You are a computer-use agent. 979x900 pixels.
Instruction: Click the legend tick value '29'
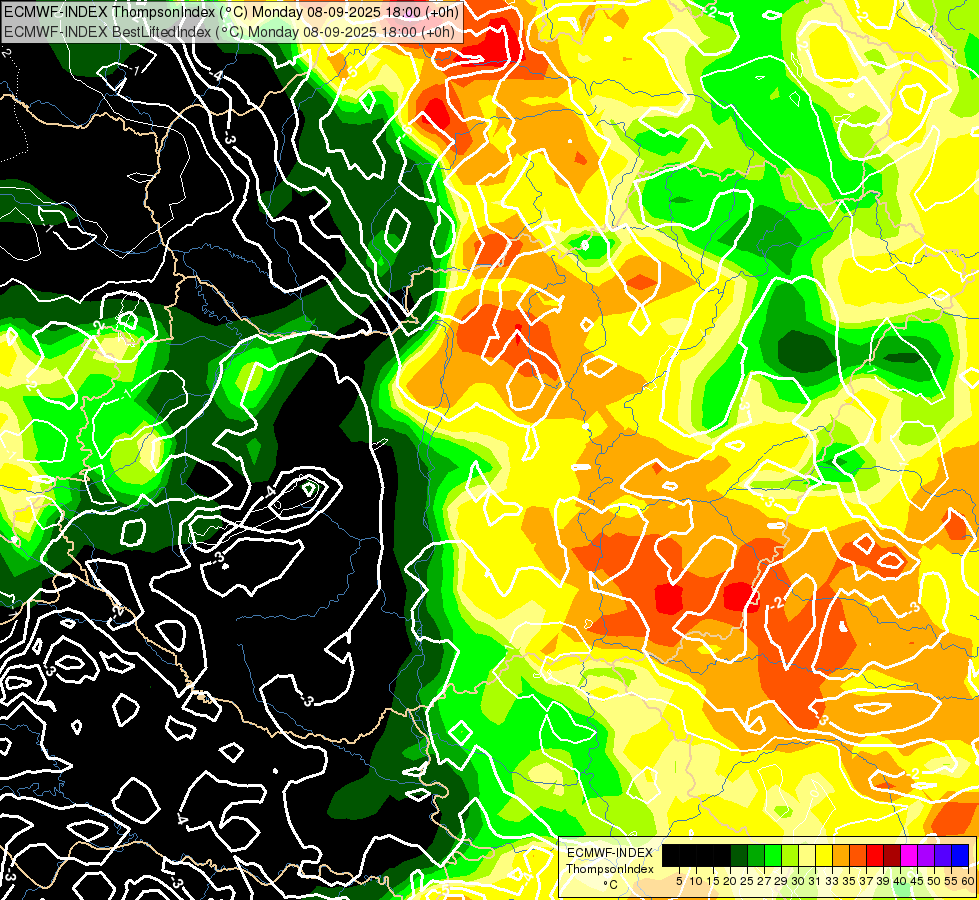[781, 881]
